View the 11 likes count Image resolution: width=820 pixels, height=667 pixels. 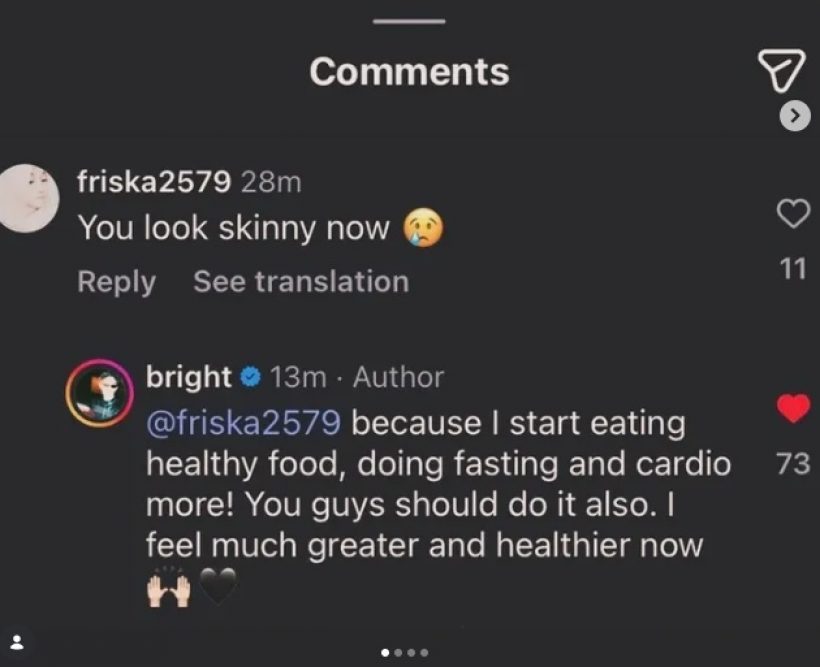point(792,270)
